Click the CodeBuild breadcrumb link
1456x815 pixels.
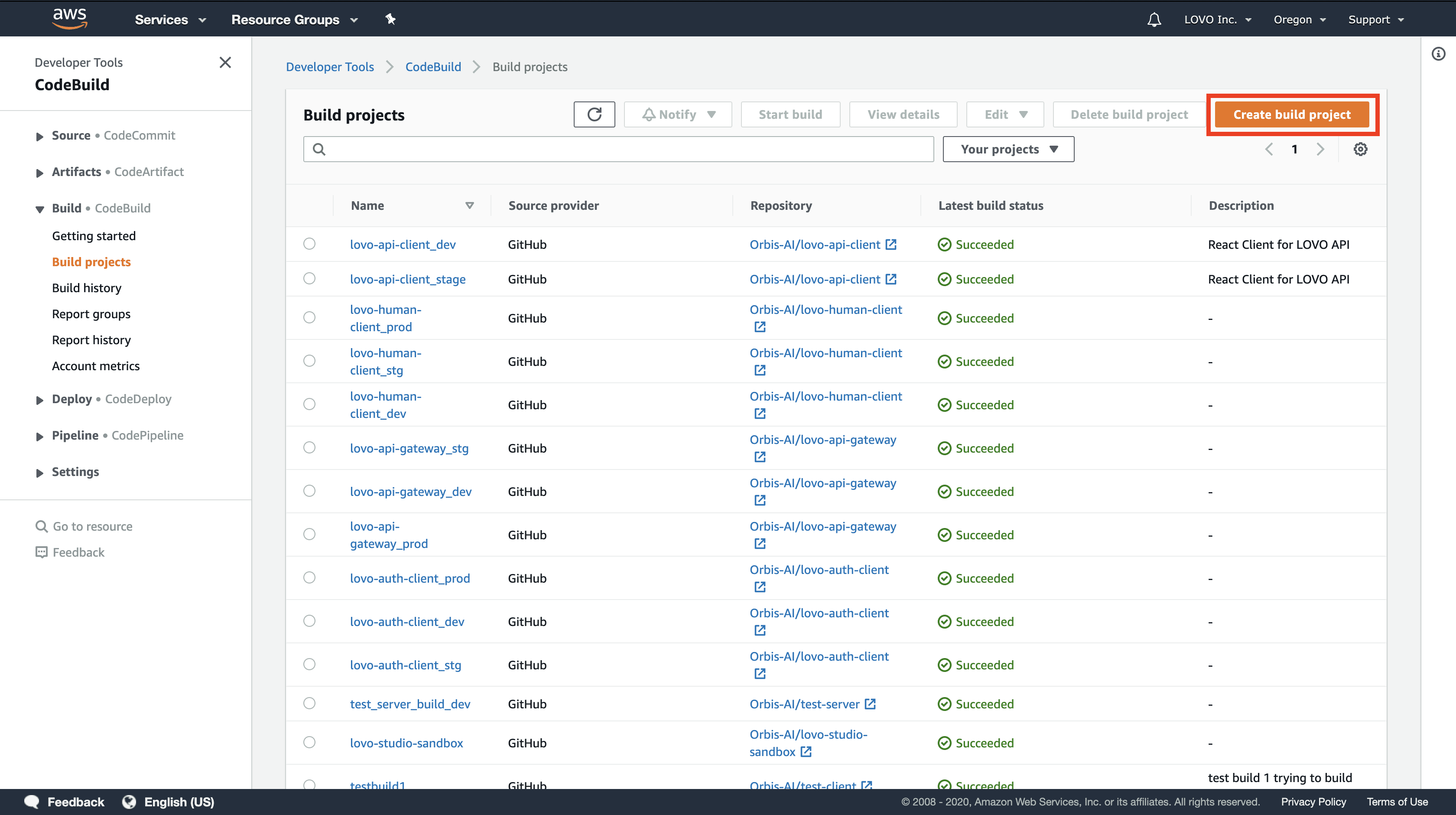433,67
